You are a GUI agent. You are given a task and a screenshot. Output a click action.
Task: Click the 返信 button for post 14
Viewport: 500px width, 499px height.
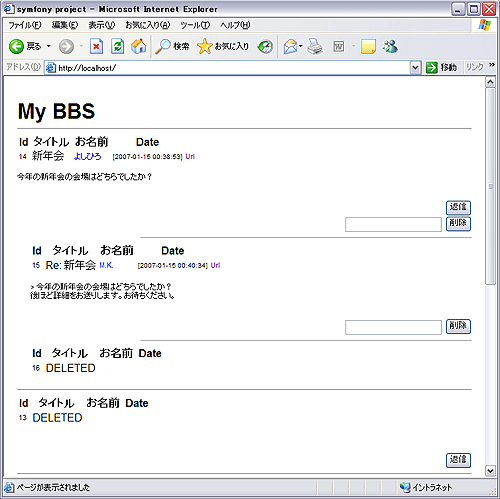pos(458,207)
